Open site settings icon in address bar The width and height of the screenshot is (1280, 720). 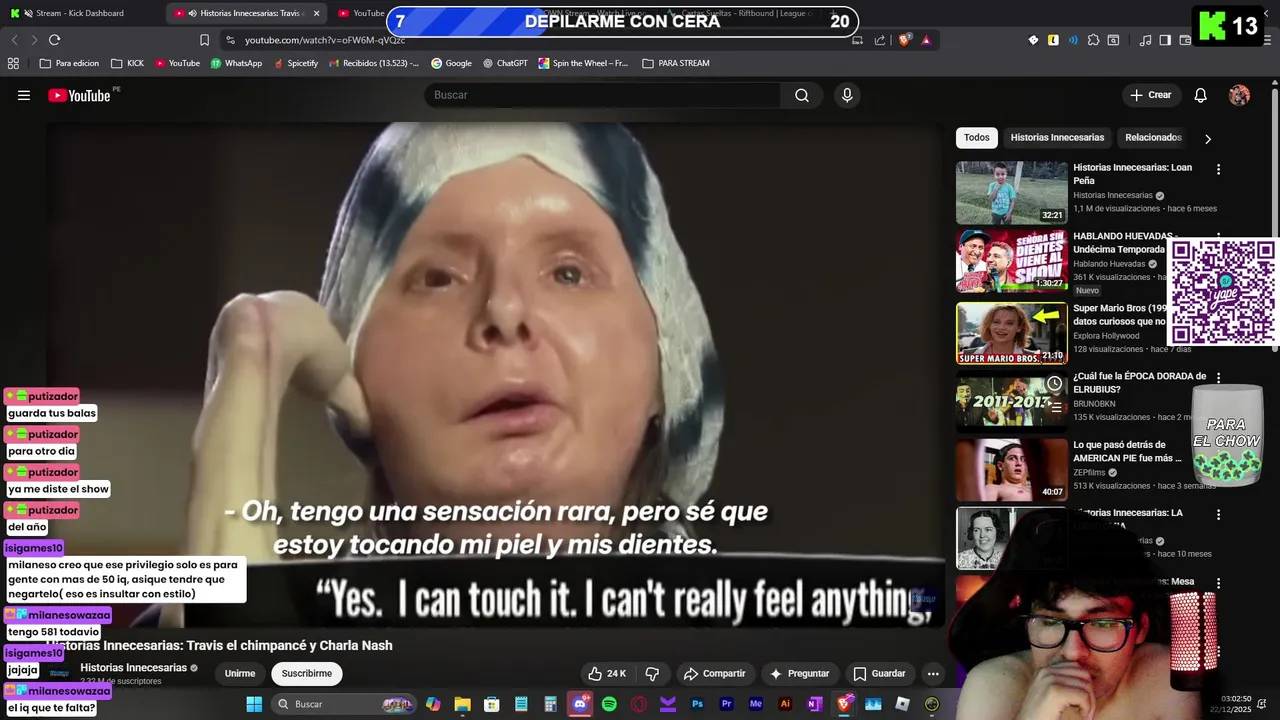(230, 40)
